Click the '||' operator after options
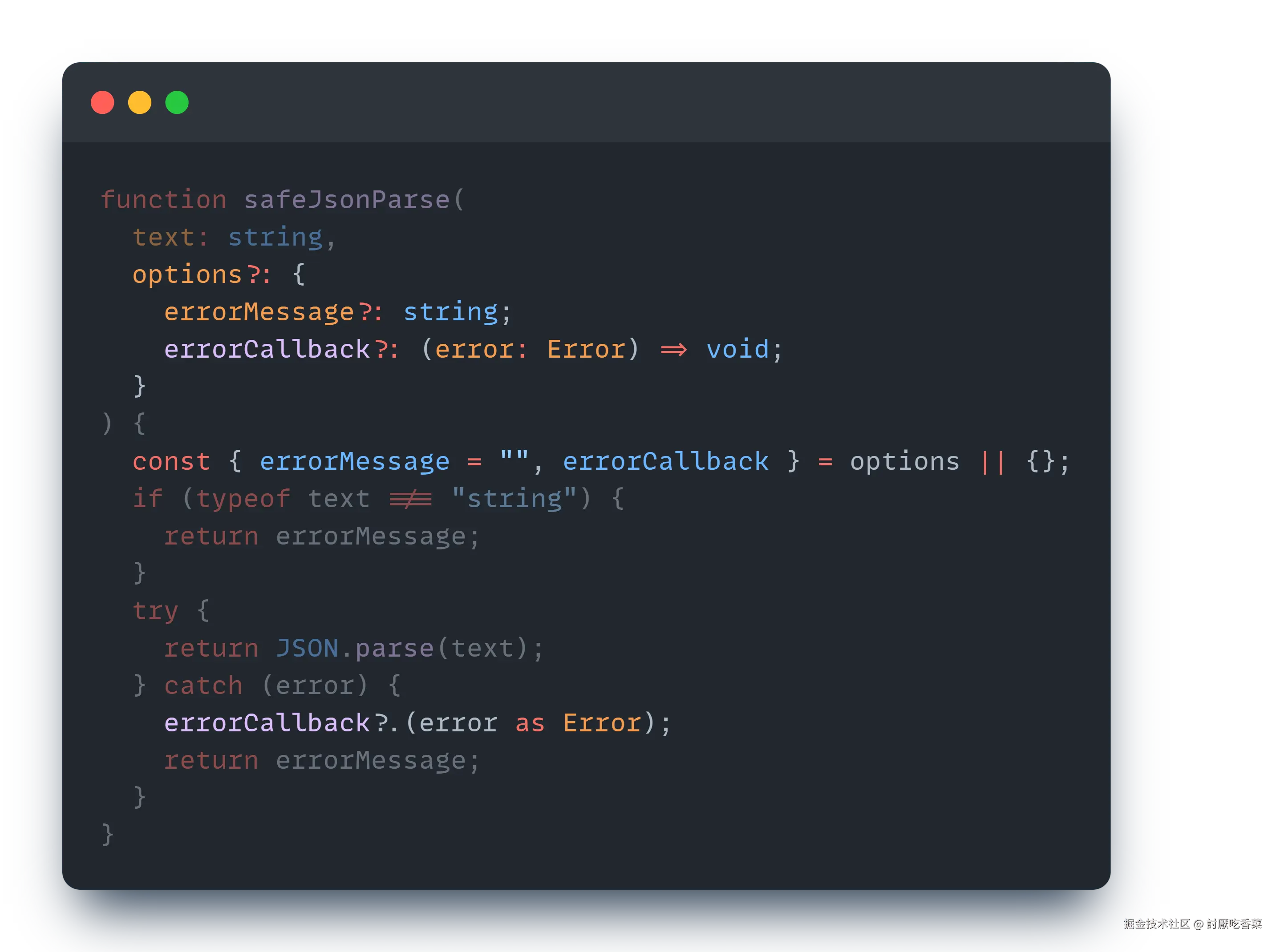Image resolution: width=1284 pixels, height=952 pixels. (x=993, y=462)
